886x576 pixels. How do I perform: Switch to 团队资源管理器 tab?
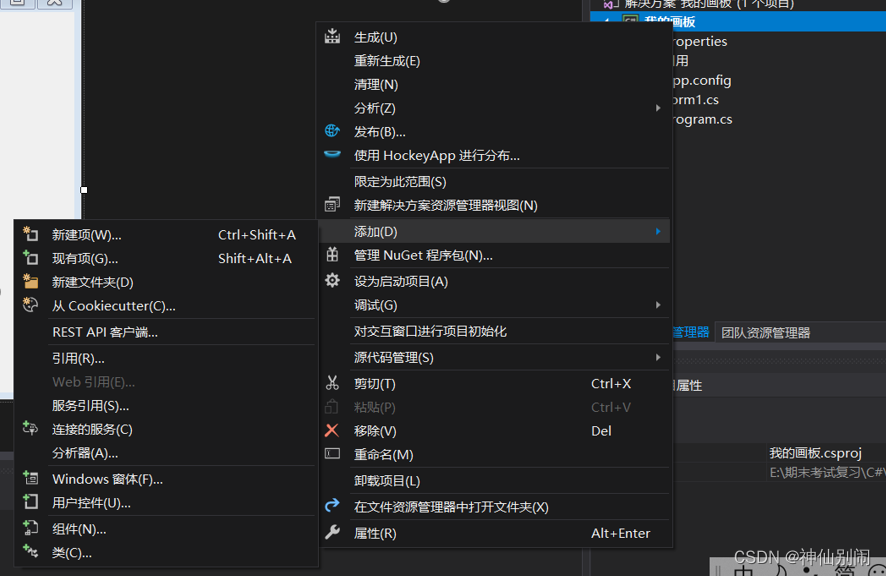coord(765,333)
